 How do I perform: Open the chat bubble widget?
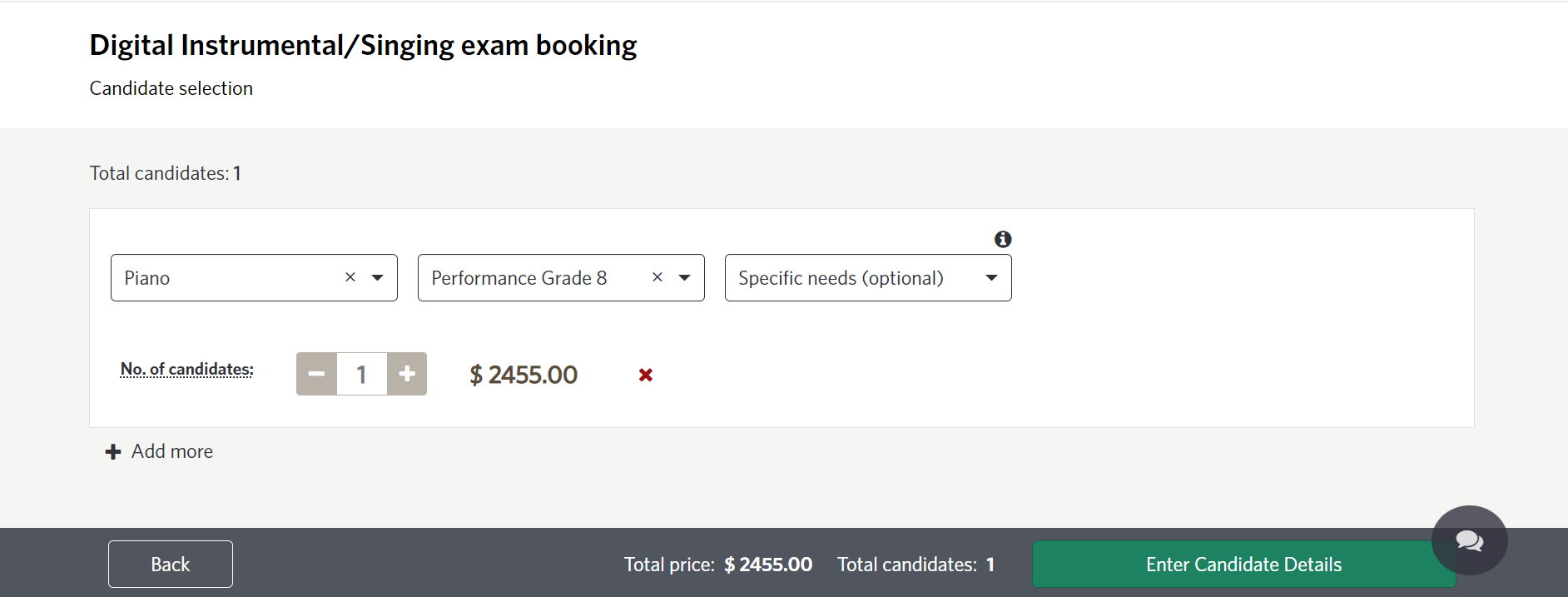click(x=1469, y=540)
